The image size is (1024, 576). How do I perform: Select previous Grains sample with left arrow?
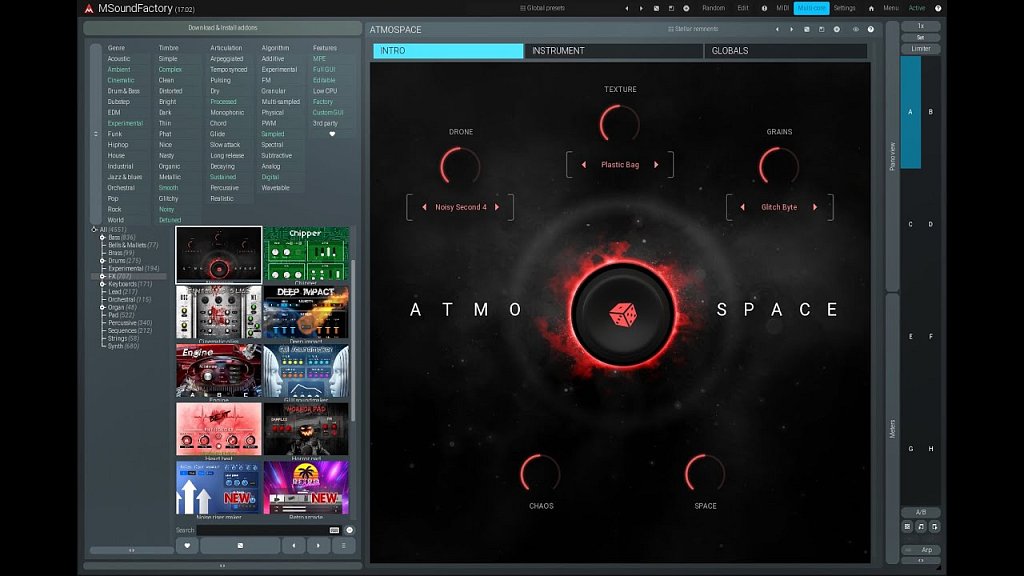point(742,207)
